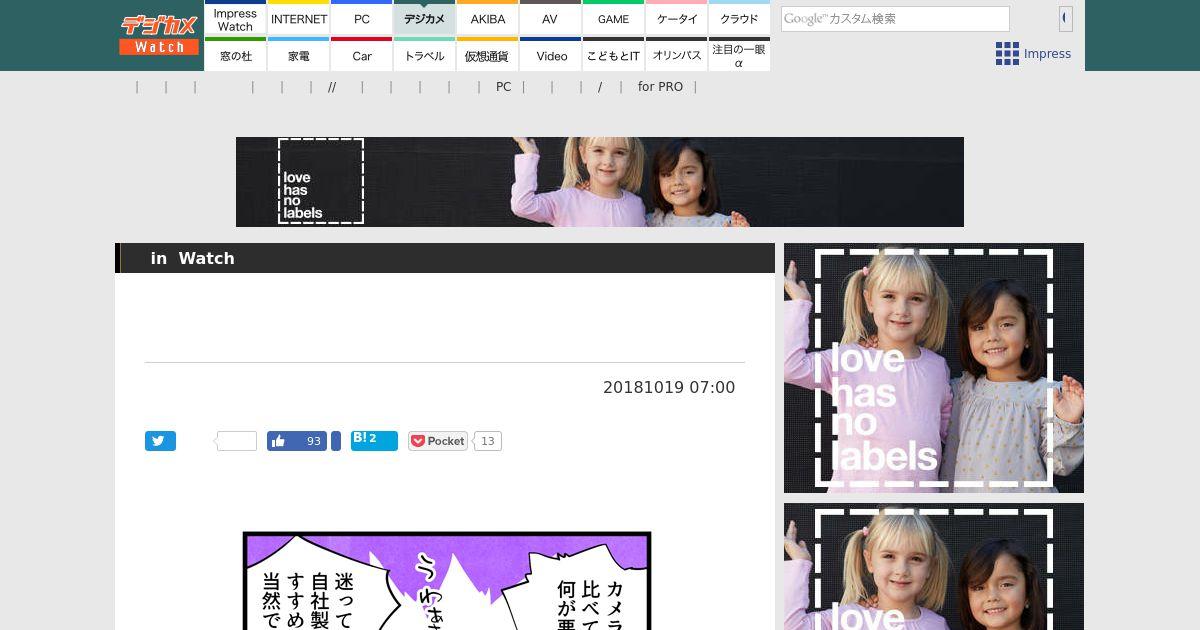Click the Impress text link
Screen dimensions: 1200x630
[x=1047, y=54]
